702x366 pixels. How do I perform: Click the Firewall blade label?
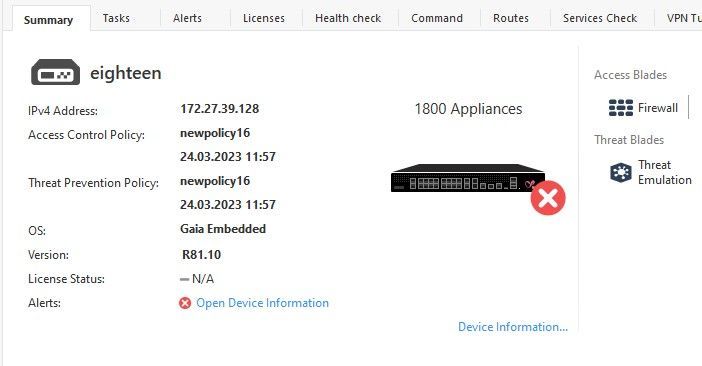658,108
